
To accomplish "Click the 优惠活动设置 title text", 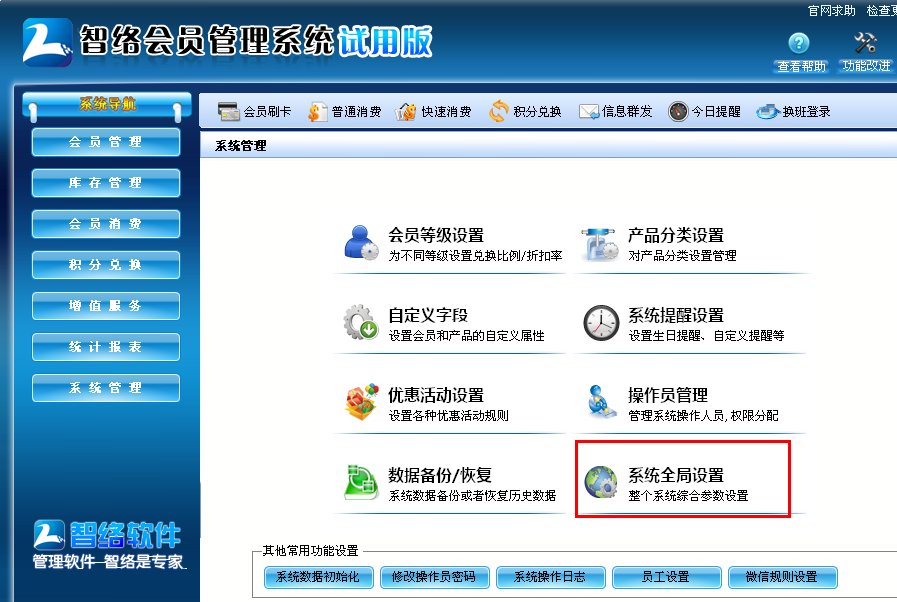I will [436, 395].
